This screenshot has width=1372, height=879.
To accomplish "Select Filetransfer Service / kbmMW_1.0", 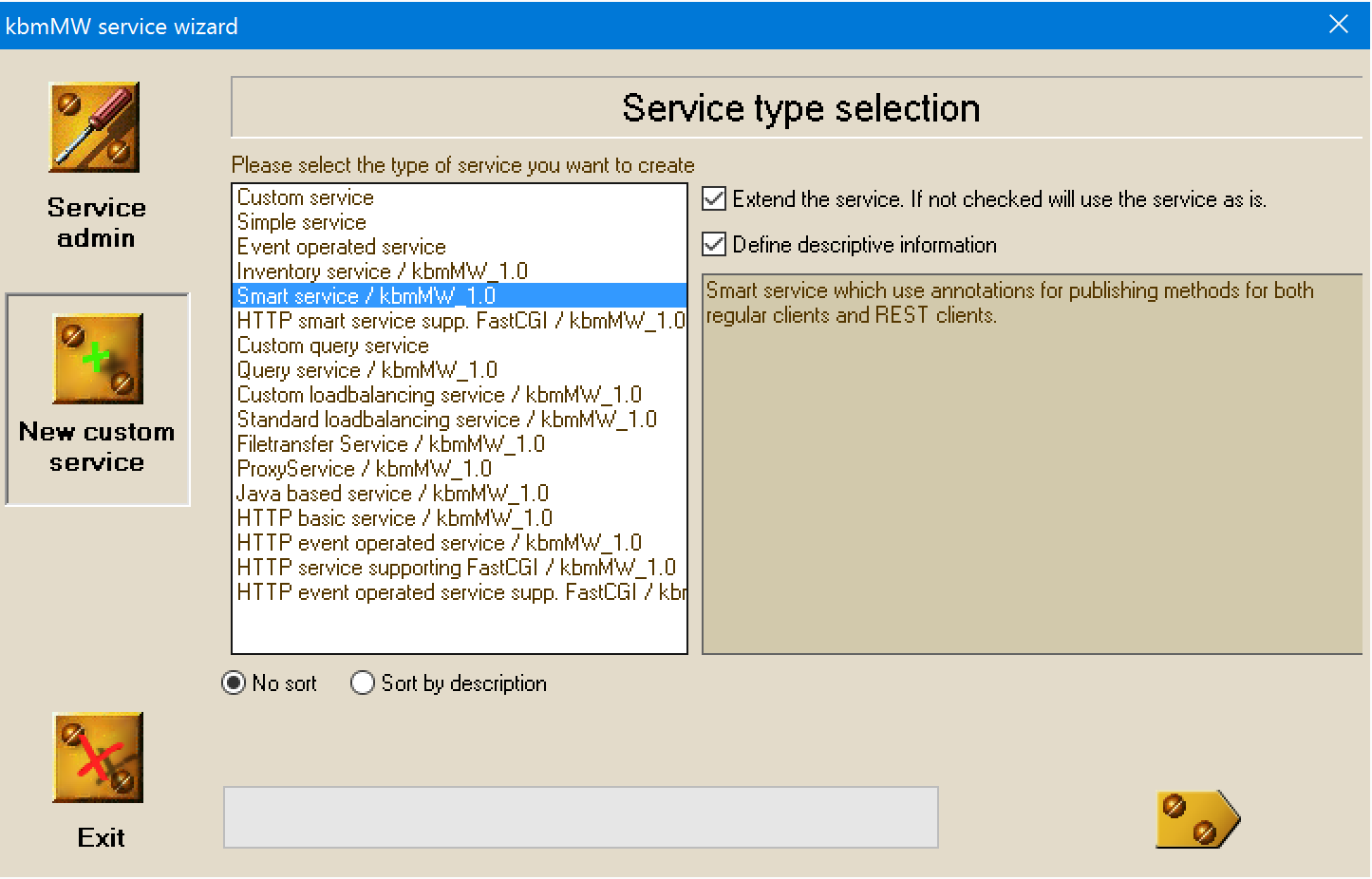I will coord(391,444).
